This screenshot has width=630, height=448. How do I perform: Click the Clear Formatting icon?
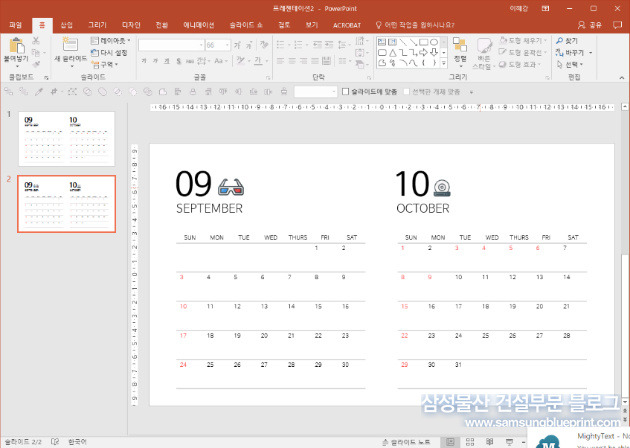pos(264,45)
